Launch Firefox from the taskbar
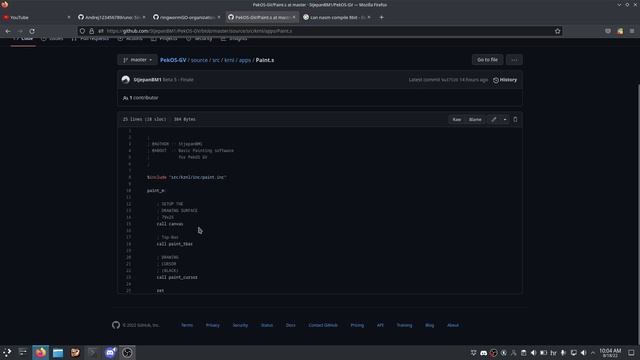The height and width of the screenshot is (360, 640). tap(40, 352)
